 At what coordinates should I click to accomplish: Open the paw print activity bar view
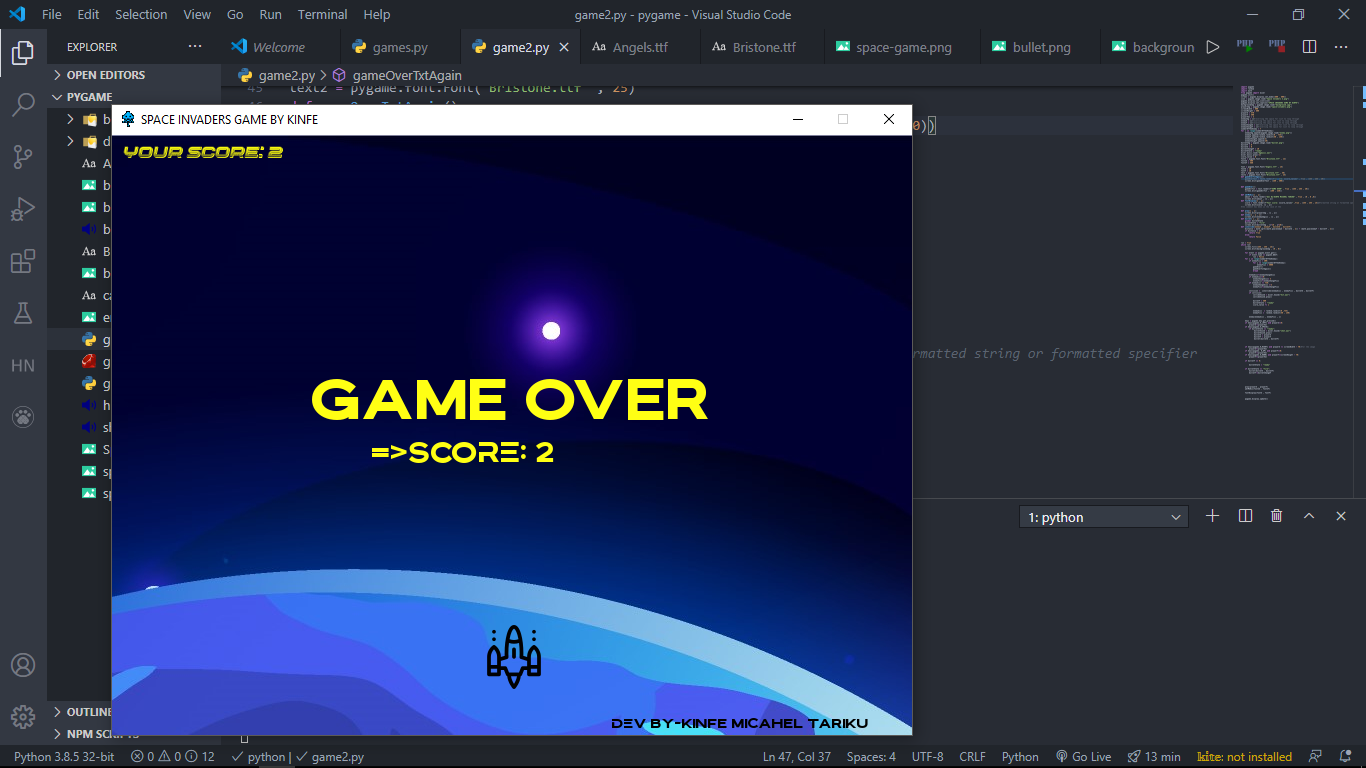[x=23, y=418]
